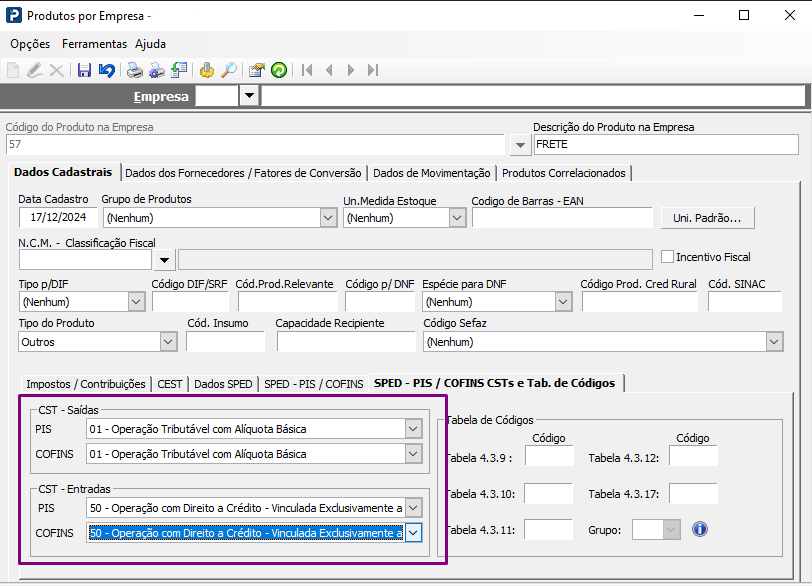This screenshot has height=586, width=812.
Task: Print using the printer icon
Action: 135,70
